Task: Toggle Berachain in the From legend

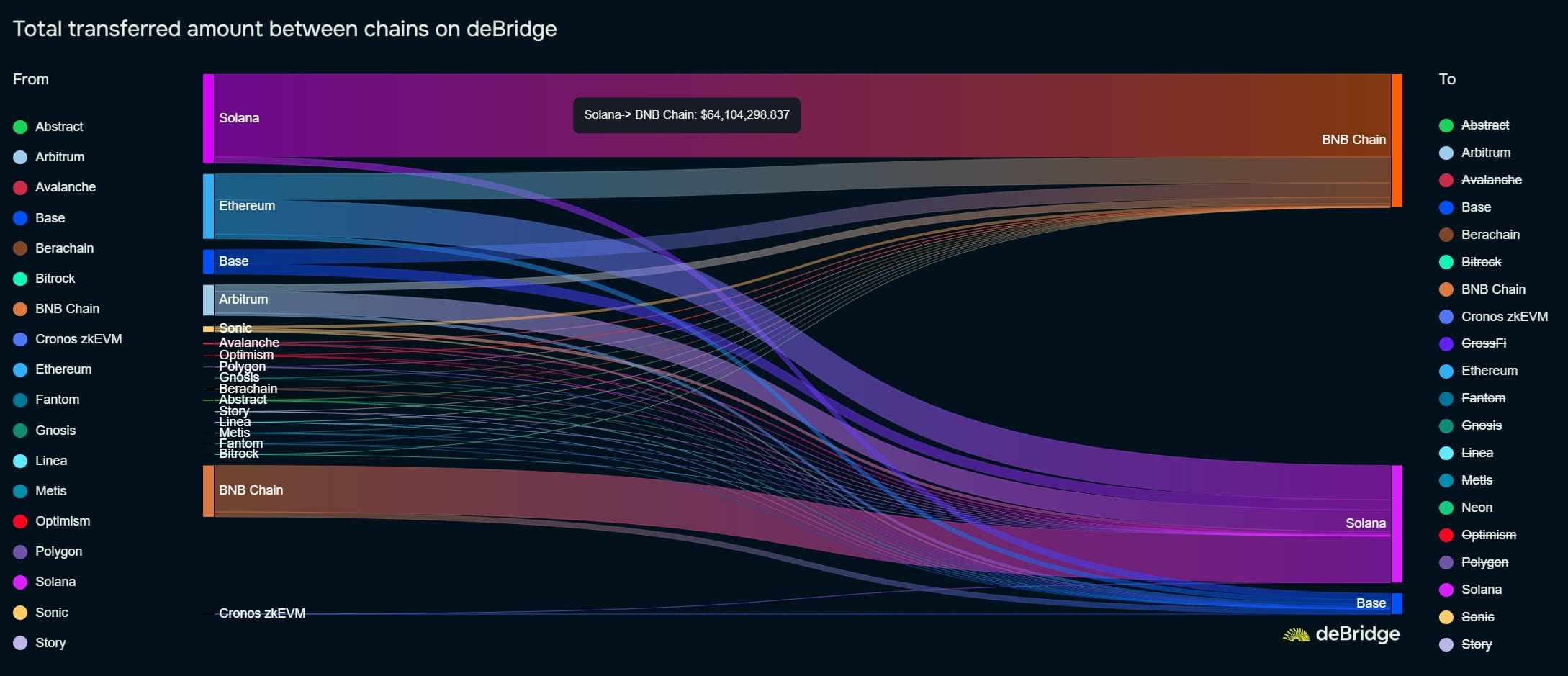Action: click(53, 248)
